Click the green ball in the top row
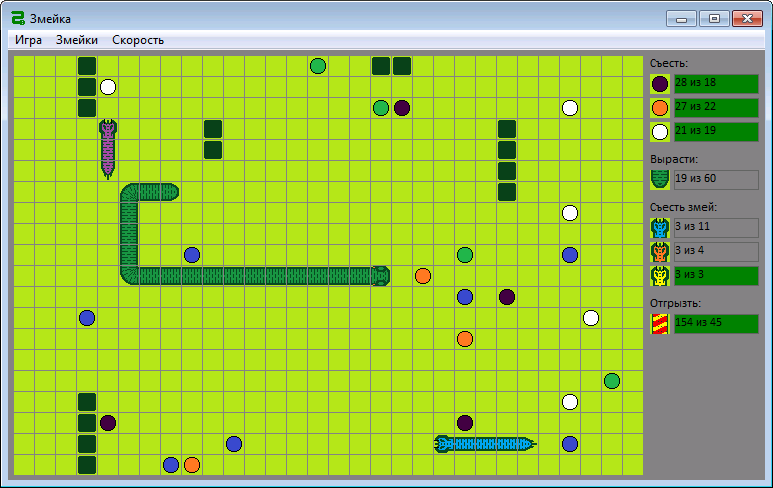The image size is (773, 488). 318,66
